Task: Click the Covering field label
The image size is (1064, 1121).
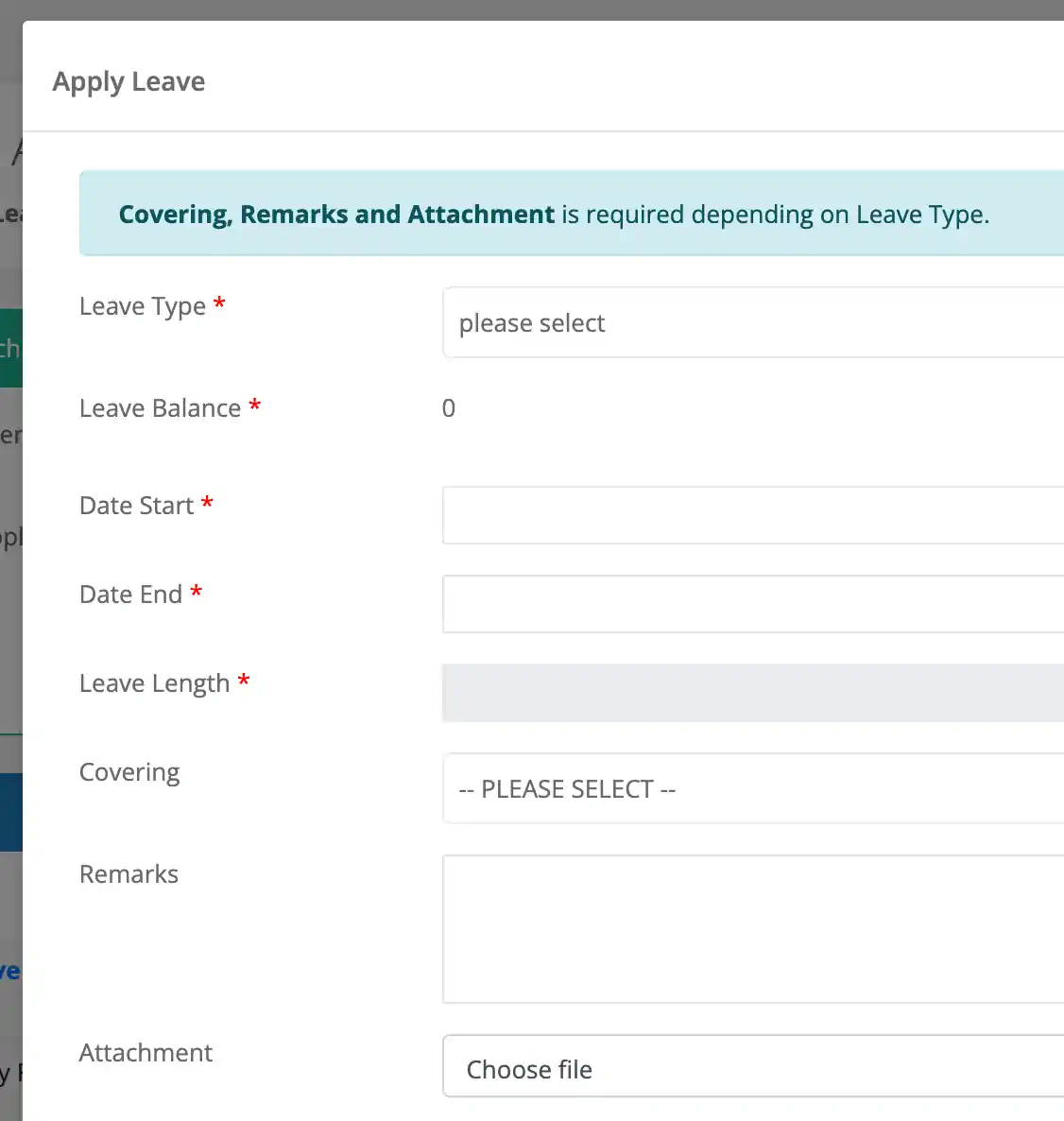Action: coord(129,772)
